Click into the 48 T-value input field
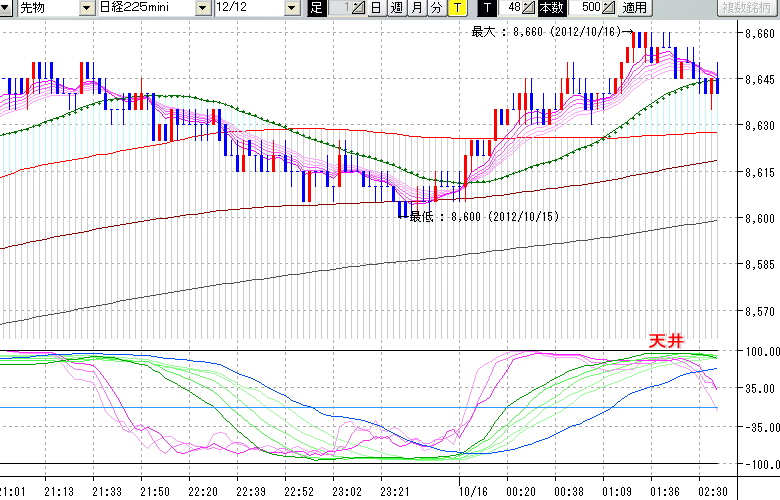The width and height of the screenshot is (780, 500). 512,8
